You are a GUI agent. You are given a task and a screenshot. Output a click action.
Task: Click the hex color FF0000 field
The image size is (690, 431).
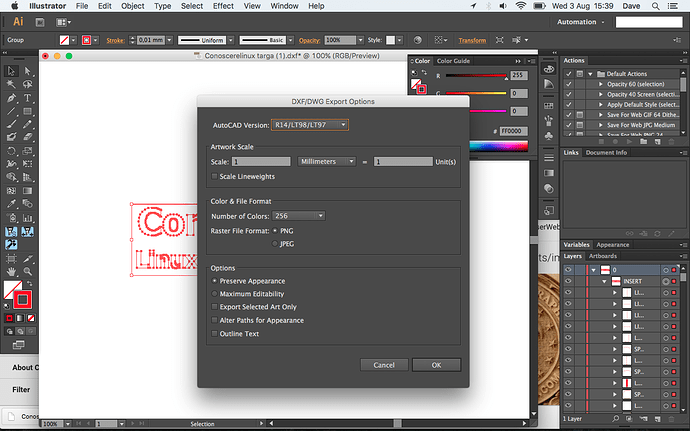point(514,131)
